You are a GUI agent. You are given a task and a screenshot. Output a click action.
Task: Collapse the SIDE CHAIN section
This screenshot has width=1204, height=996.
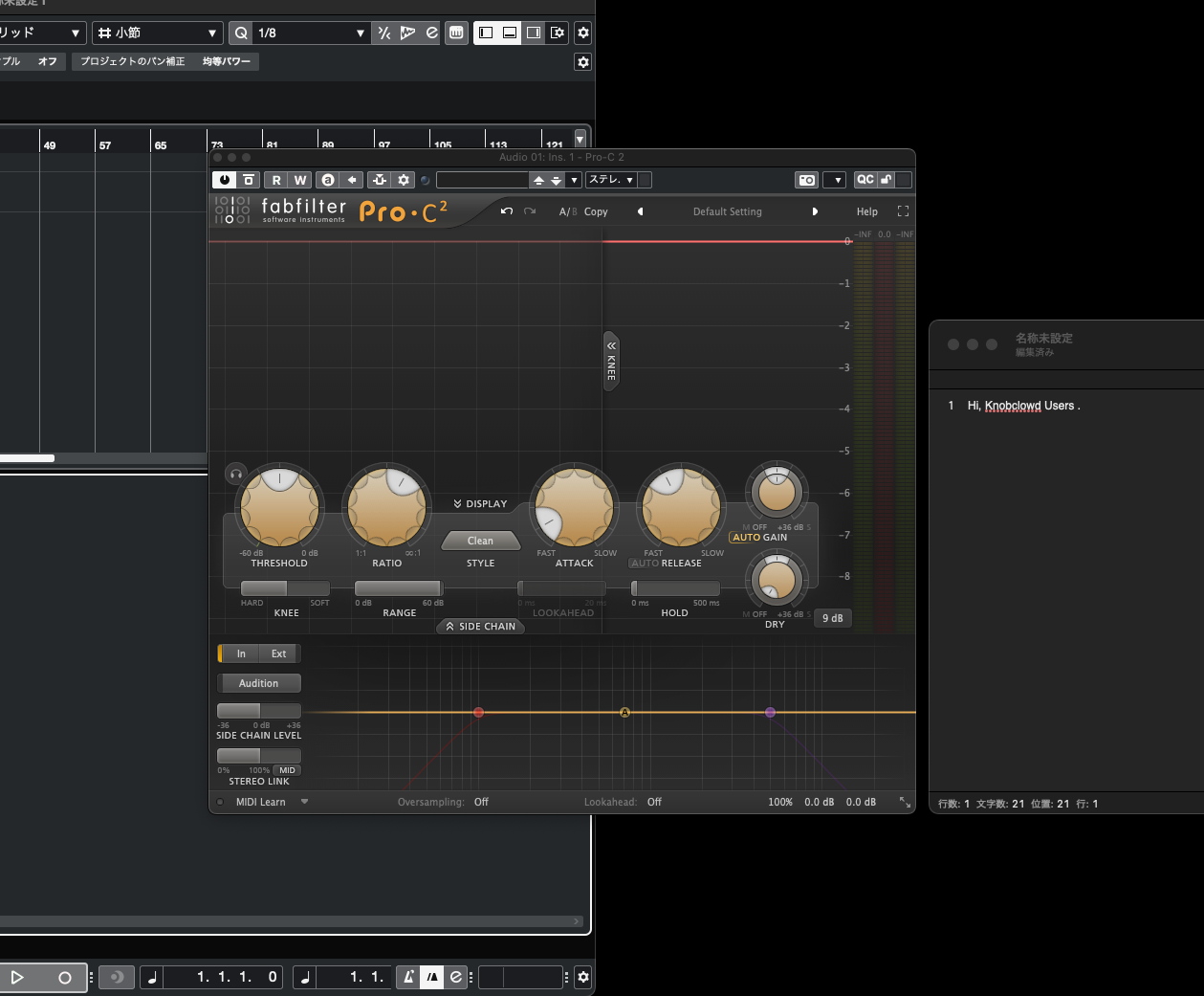pos(480,627)
